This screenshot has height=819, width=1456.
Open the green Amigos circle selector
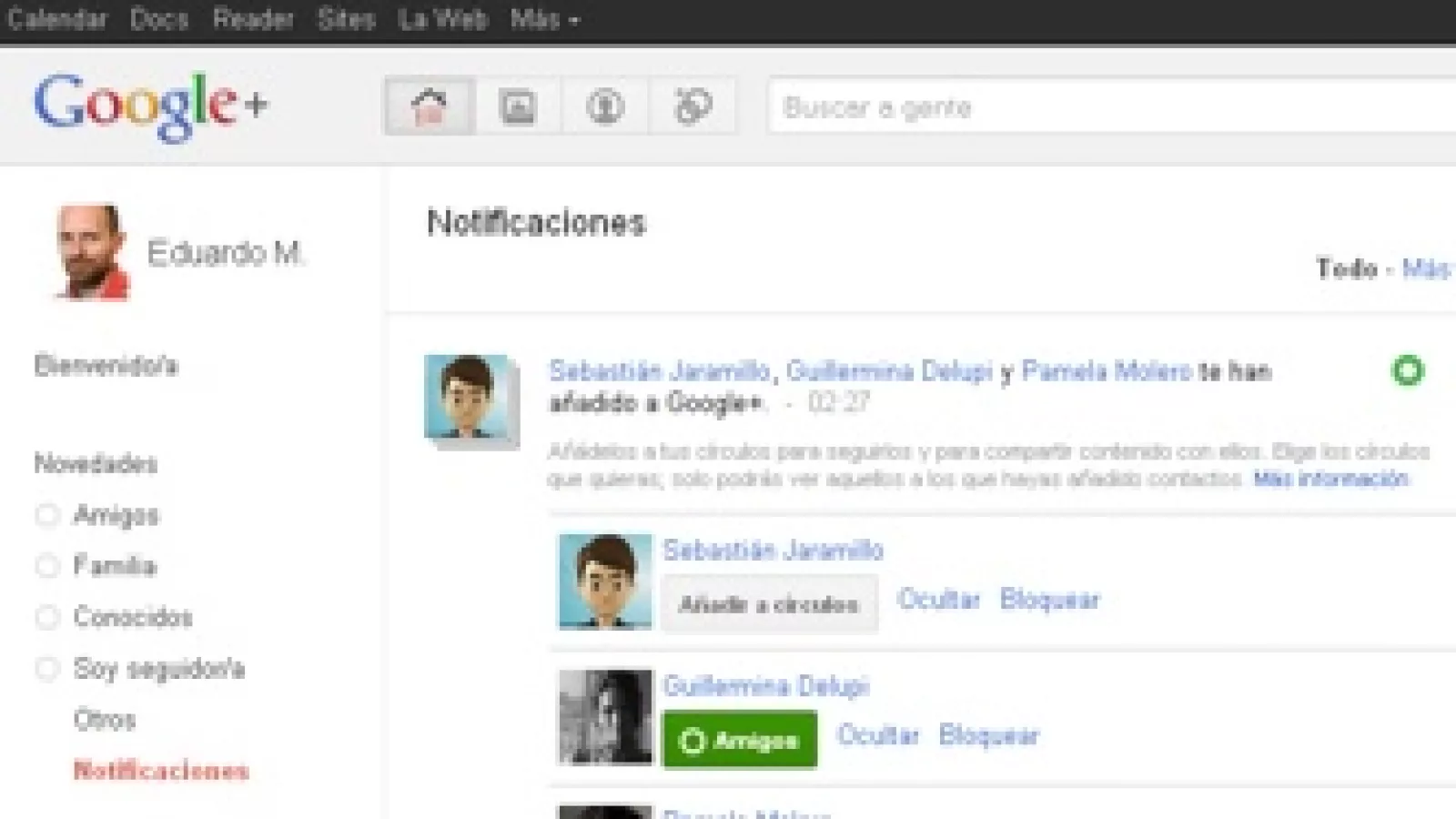coord(740,740)
